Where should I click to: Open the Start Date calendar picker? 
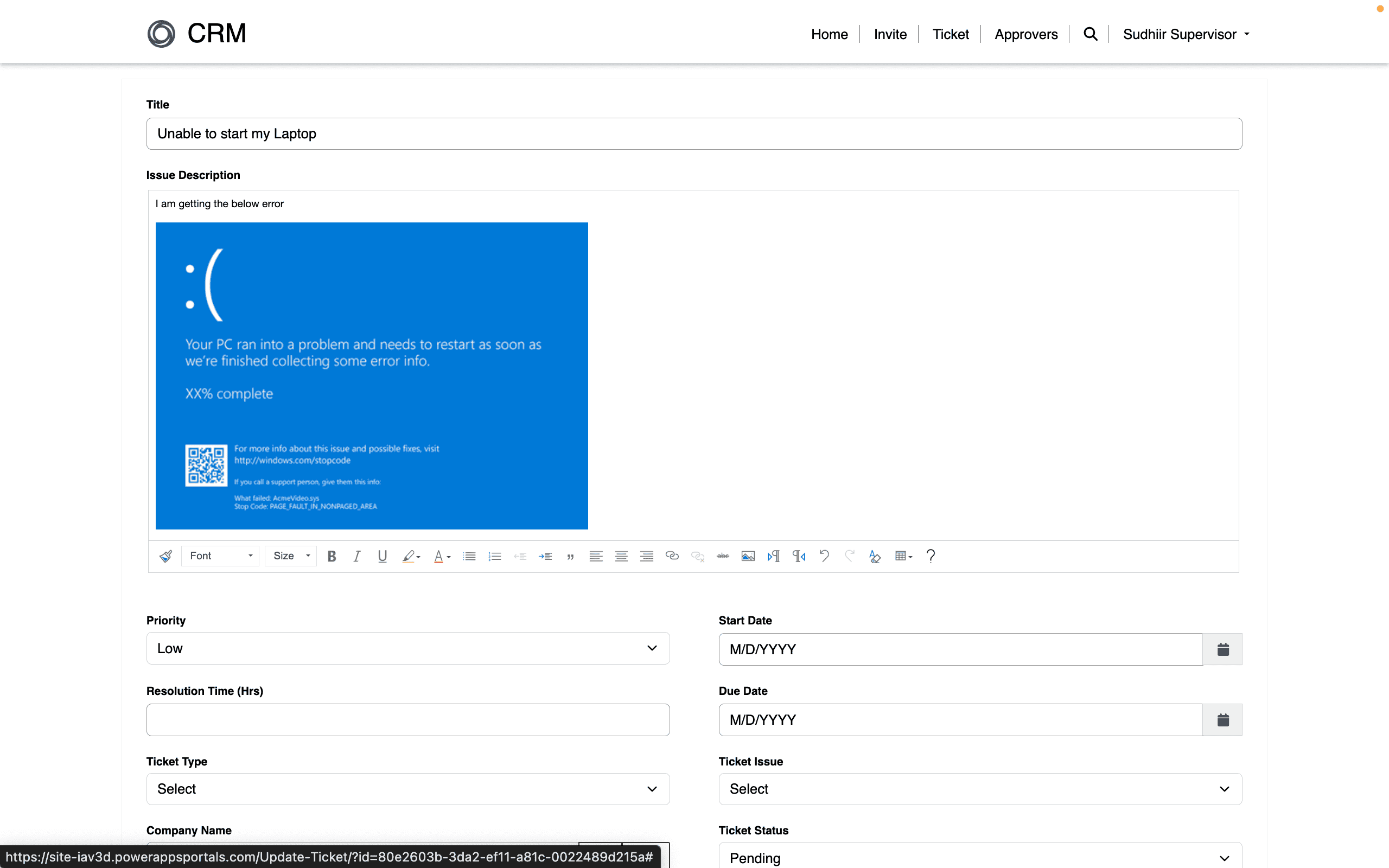tap(1222, 649)
